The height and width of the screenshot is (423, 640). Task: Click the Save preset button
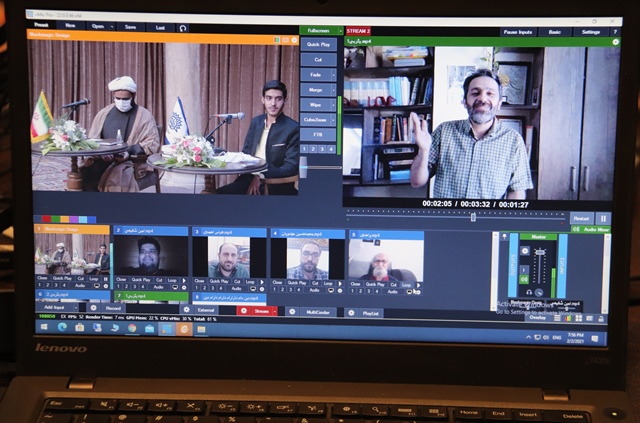click(131, 26)
